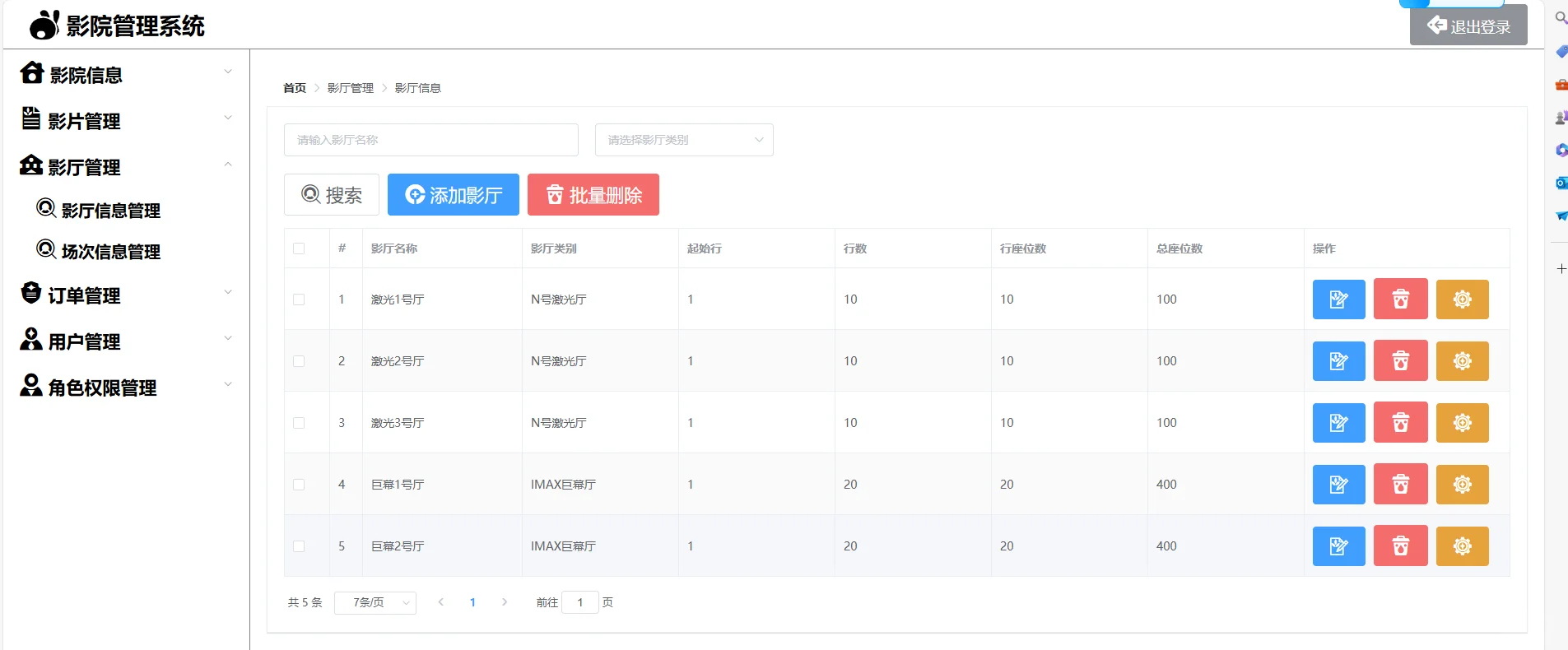Edit the 巨幕1号厅 row

1338,485
